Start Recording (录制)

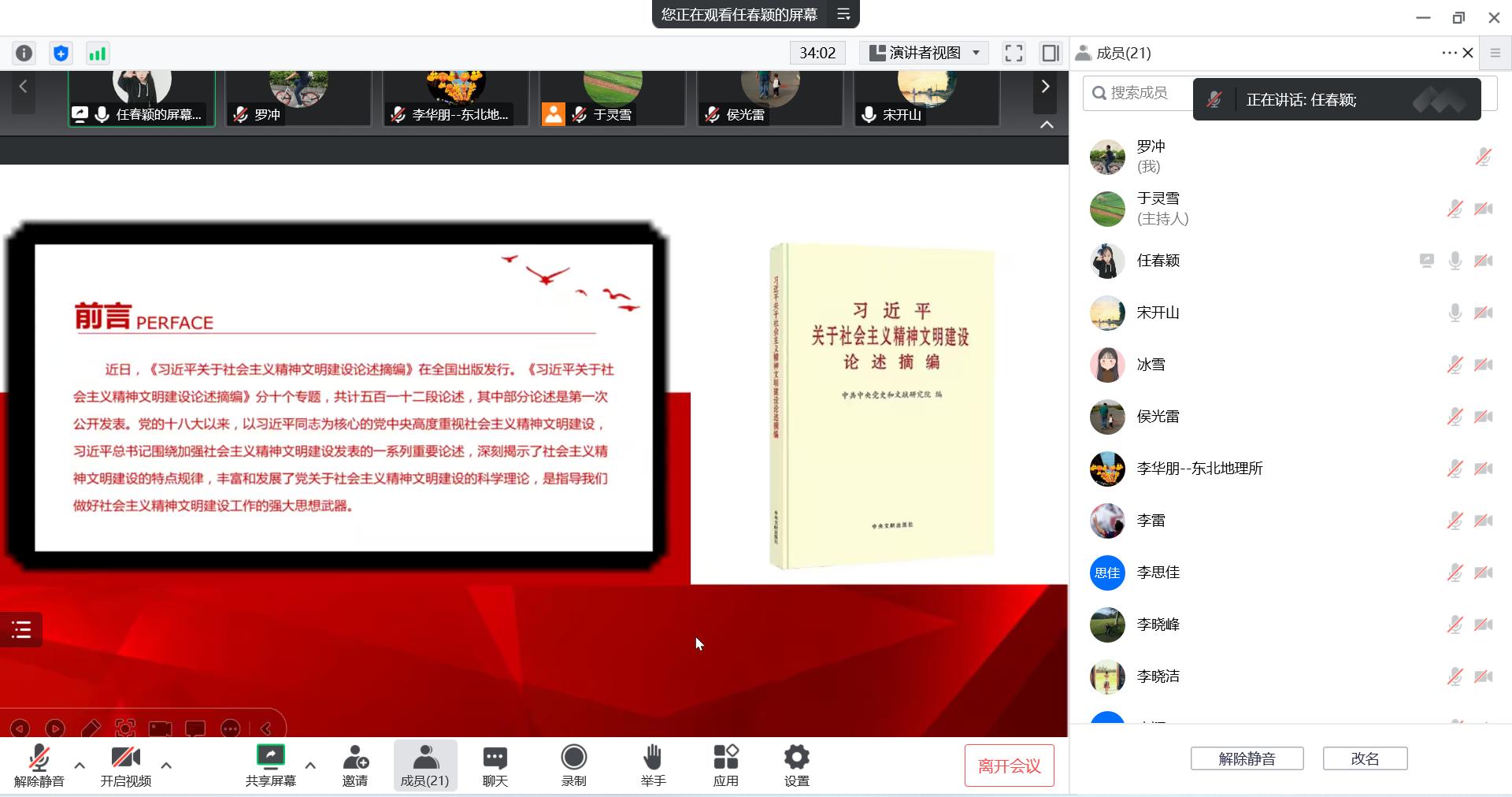[573, 765]
